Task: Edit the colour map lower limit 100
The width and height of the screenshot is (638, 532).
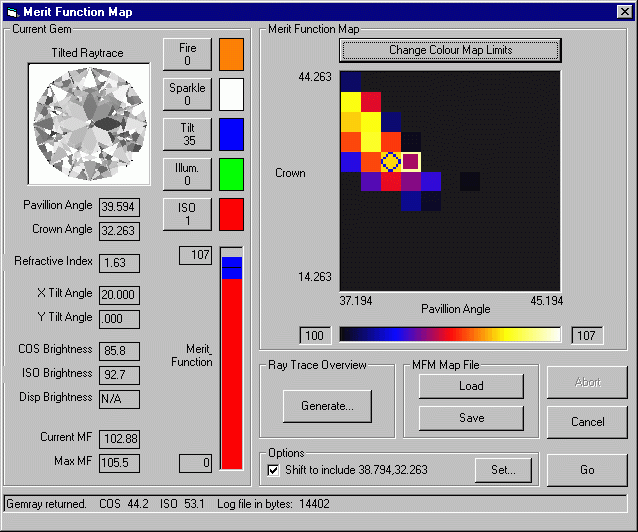Action: point(315,335)
